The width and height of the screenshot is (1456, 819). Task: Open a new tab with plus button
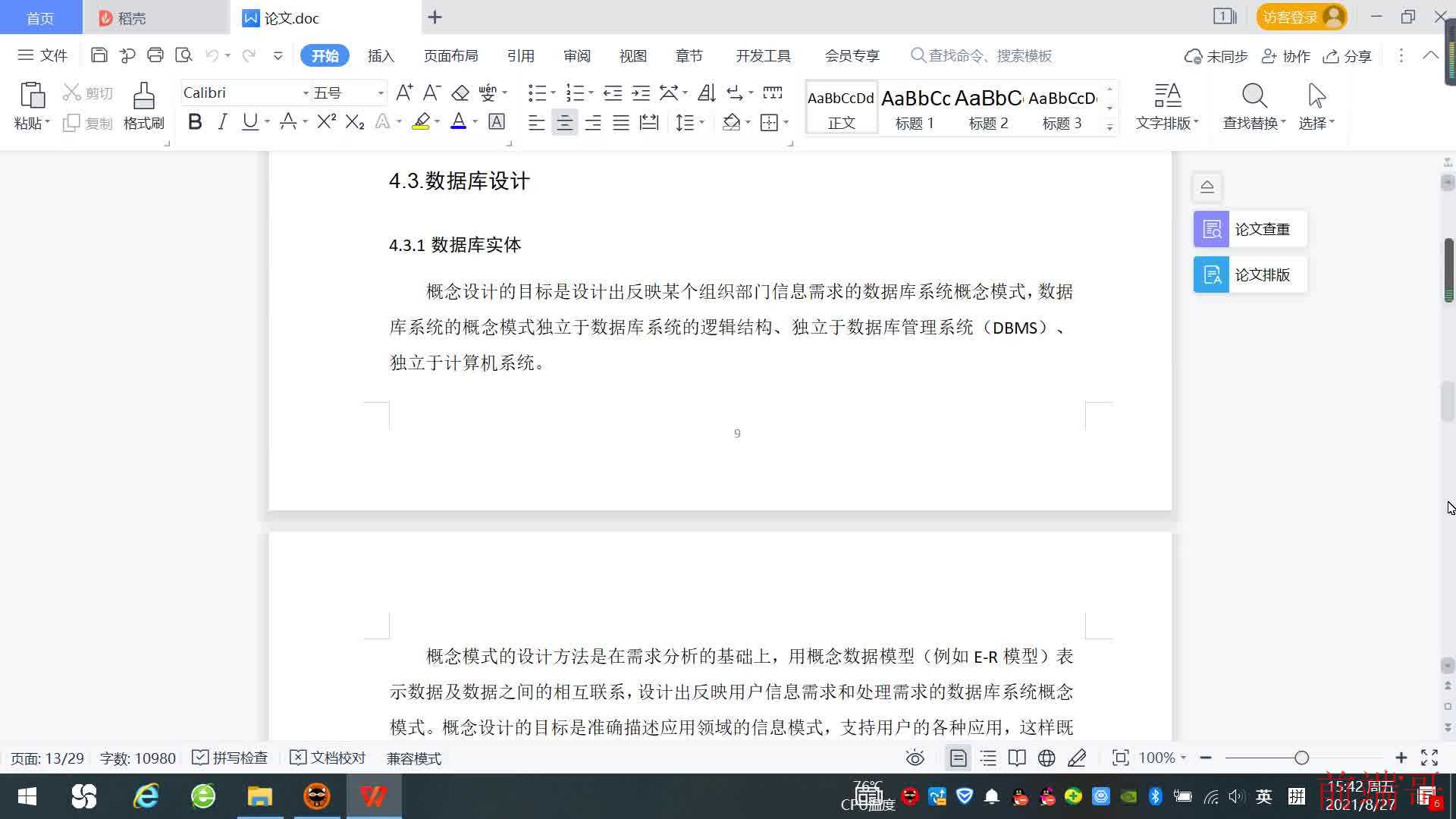coord(435,17)
